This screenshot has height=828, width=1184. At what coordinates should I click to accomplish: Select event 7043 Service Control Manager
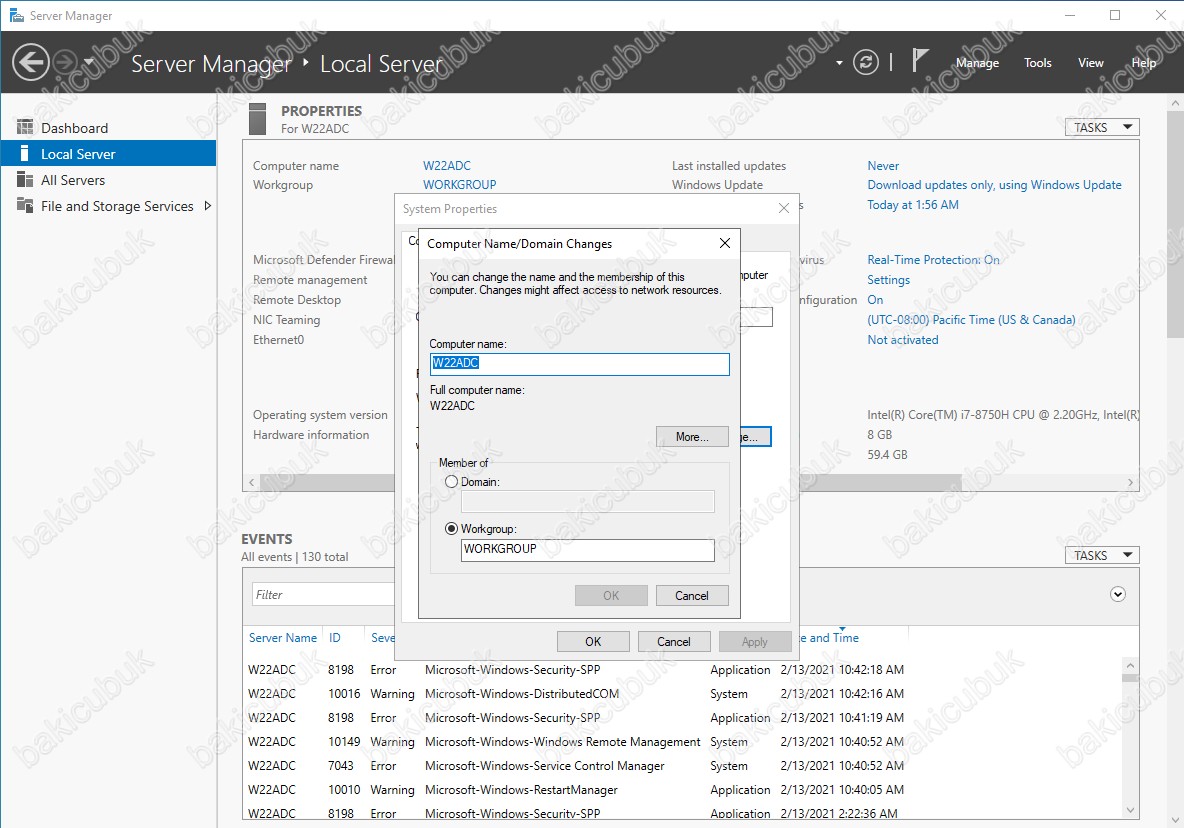683,766
